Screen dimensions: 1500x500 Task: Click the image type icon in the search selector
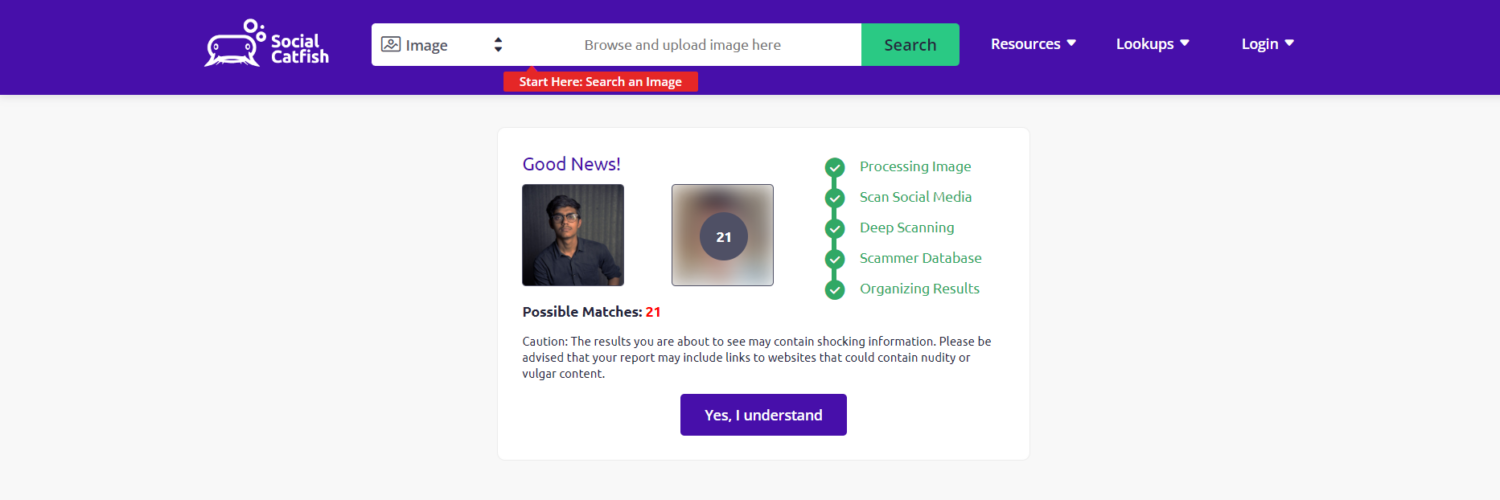pos(390,44)
